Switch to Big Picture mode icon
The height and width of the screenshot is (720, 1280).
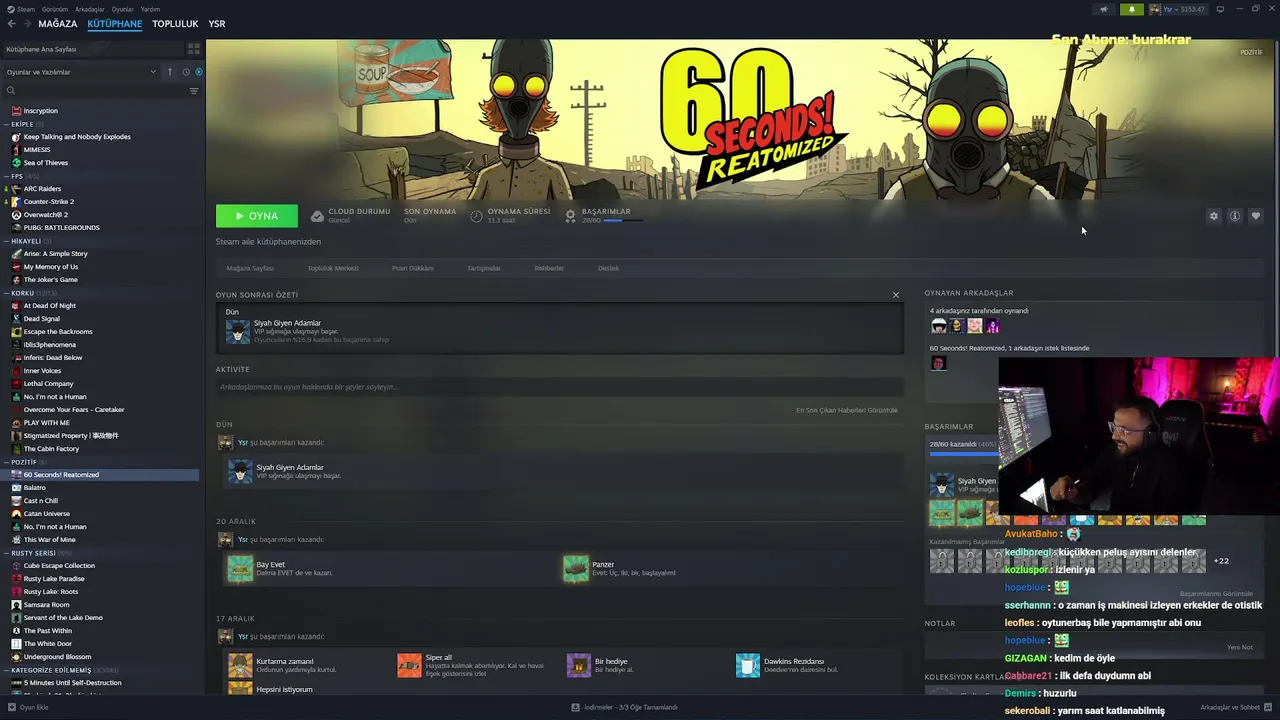click(x=1220, y=9)
